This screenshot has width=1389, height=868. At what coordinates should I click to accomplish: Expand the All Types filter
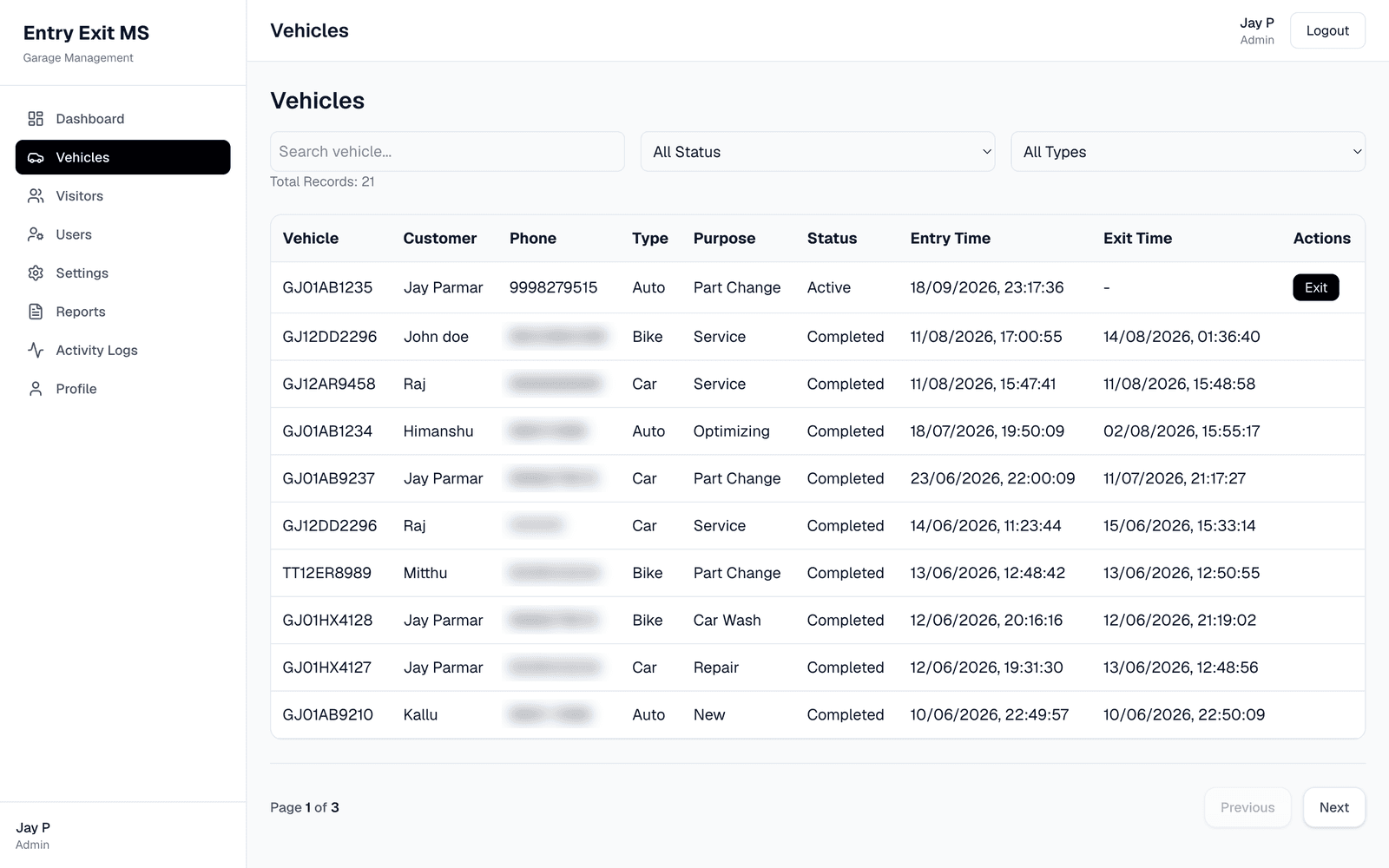(x=1188, y=152)
